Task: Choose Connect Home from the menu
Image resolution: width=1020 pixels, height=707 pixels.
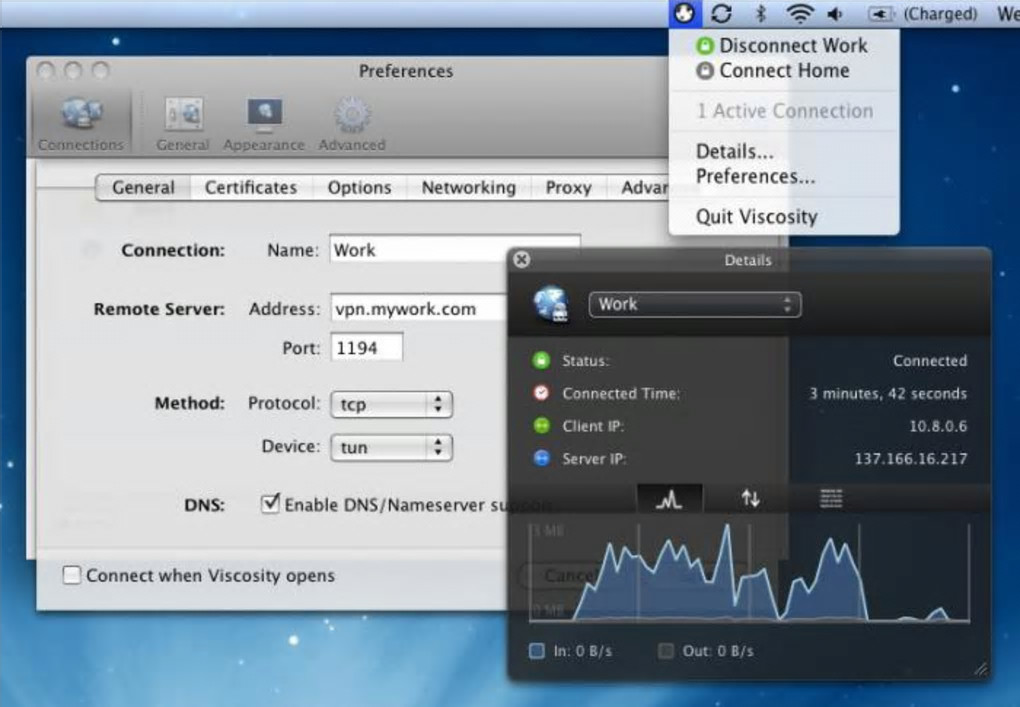Action: point(784,70)
